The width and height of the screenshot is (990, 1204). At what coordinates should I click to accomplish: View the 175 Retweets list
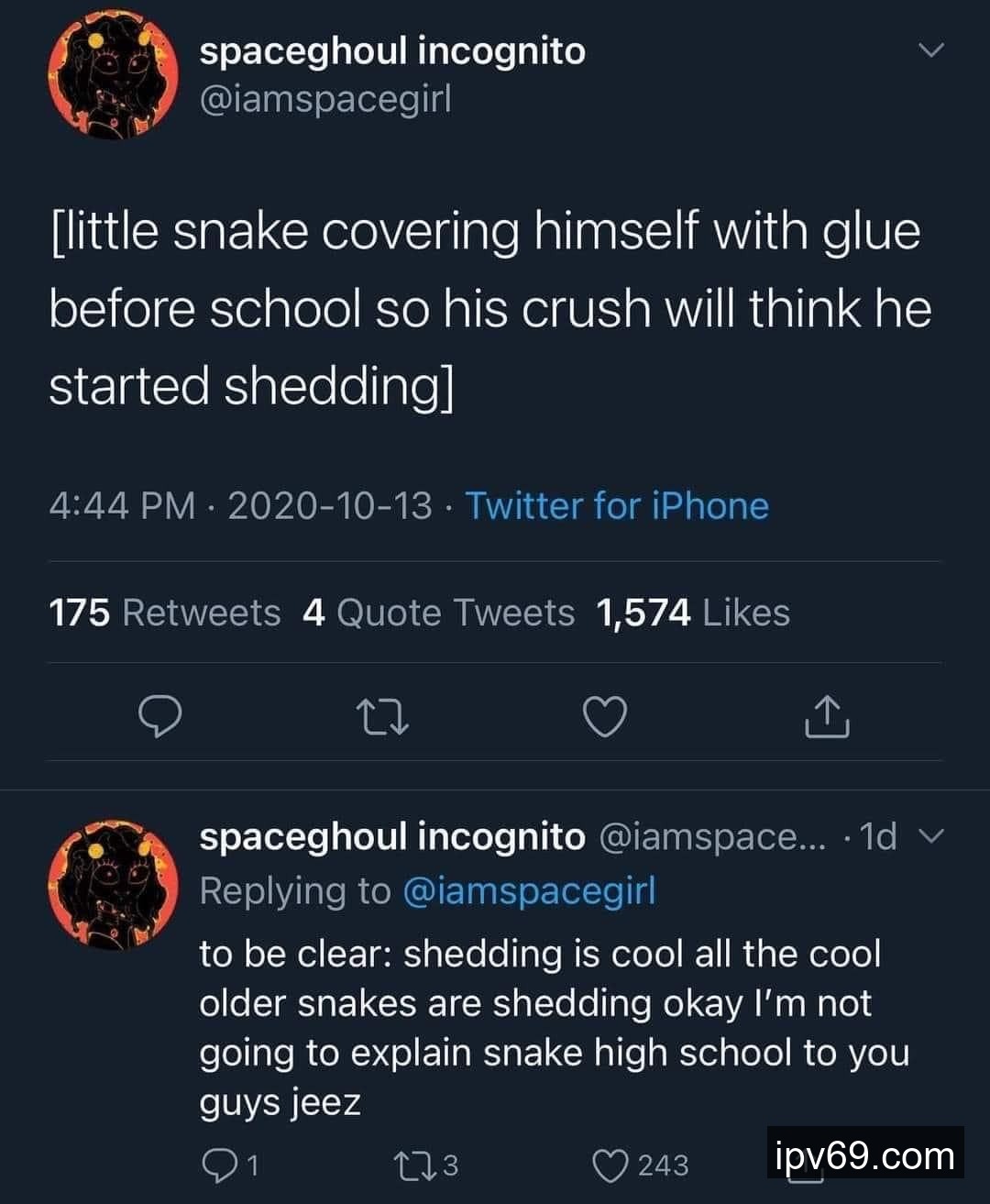click(165, 613)
